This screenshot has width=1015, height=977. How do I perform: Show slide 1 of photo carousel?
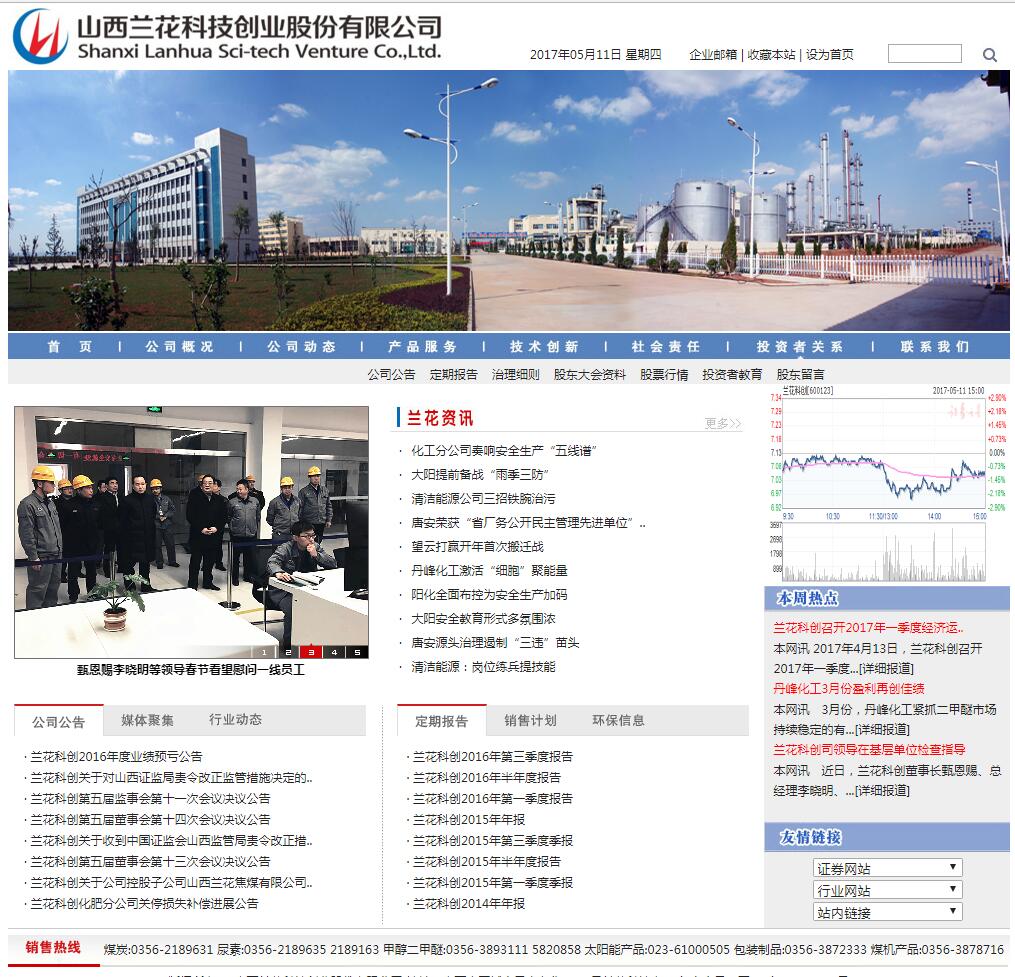pyautogui.click(x=264, y=652)
